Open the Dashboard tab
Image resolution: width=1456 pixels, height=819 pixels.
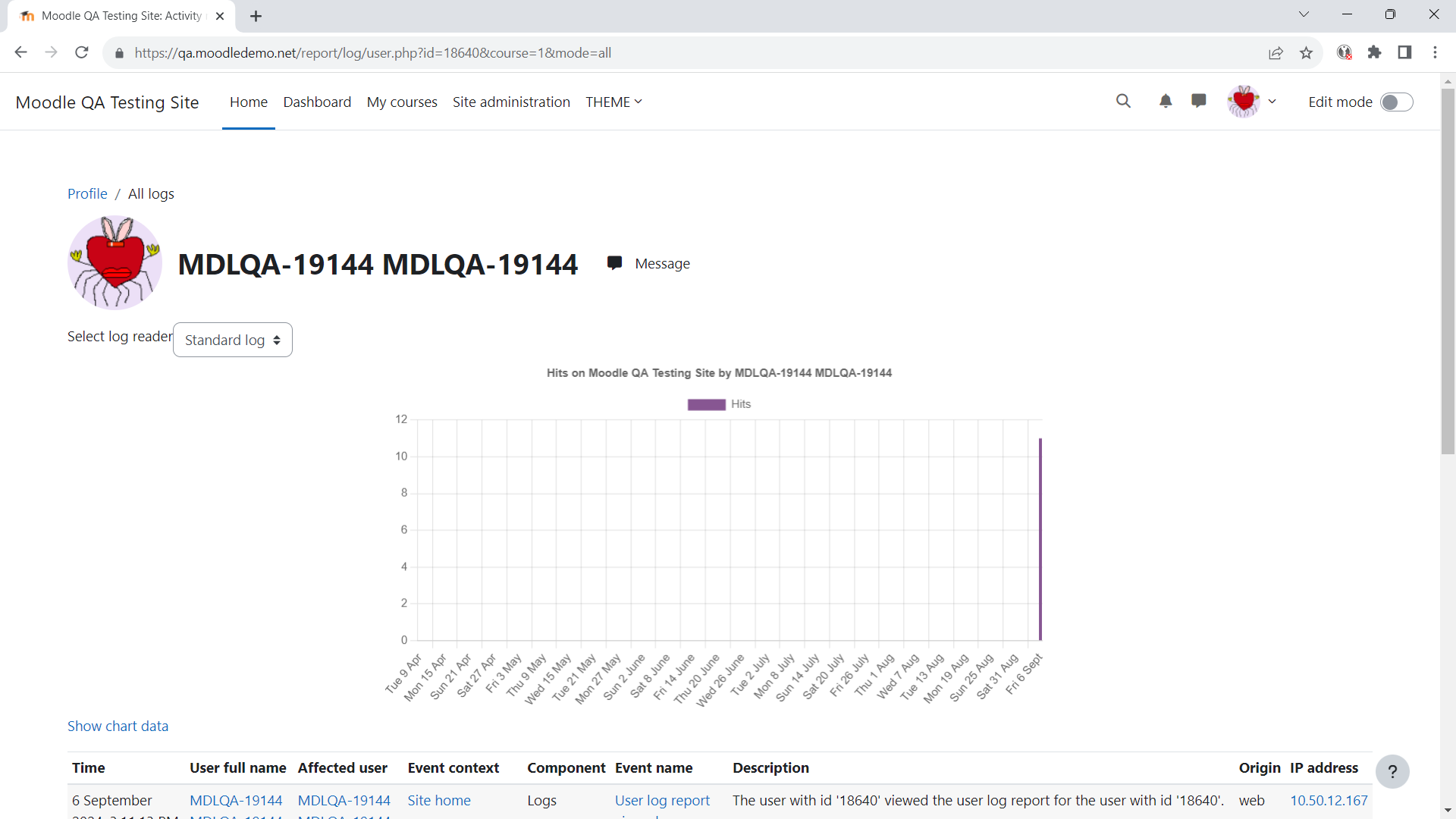pos(317,102)
